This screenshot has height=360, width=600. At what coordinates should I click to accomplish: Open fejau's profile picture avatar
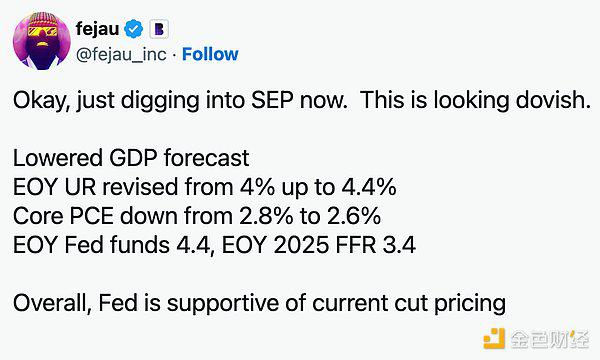[41, 41]
